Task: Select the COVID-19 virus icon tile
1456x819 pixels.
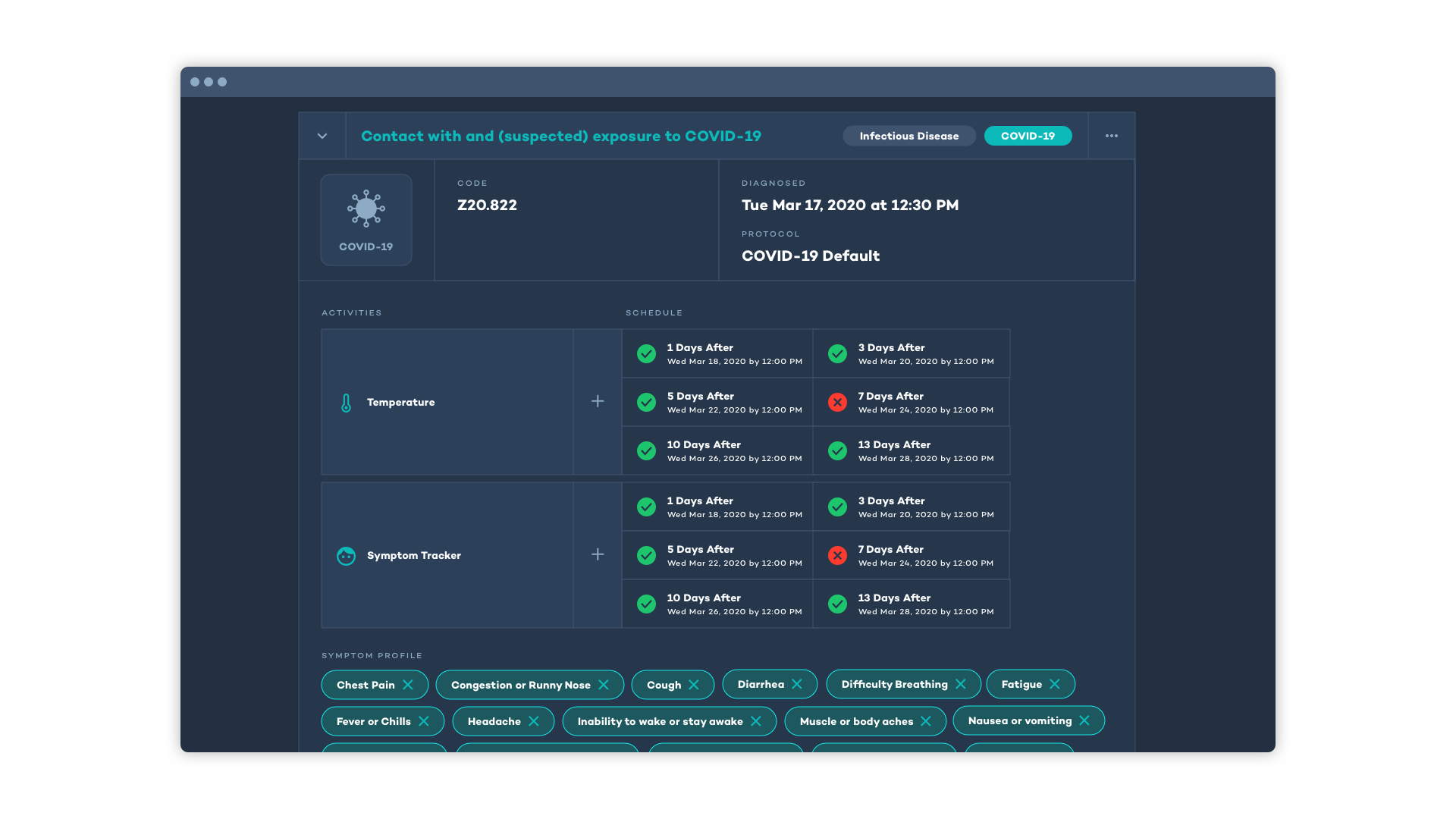Action: pos(366,220)
